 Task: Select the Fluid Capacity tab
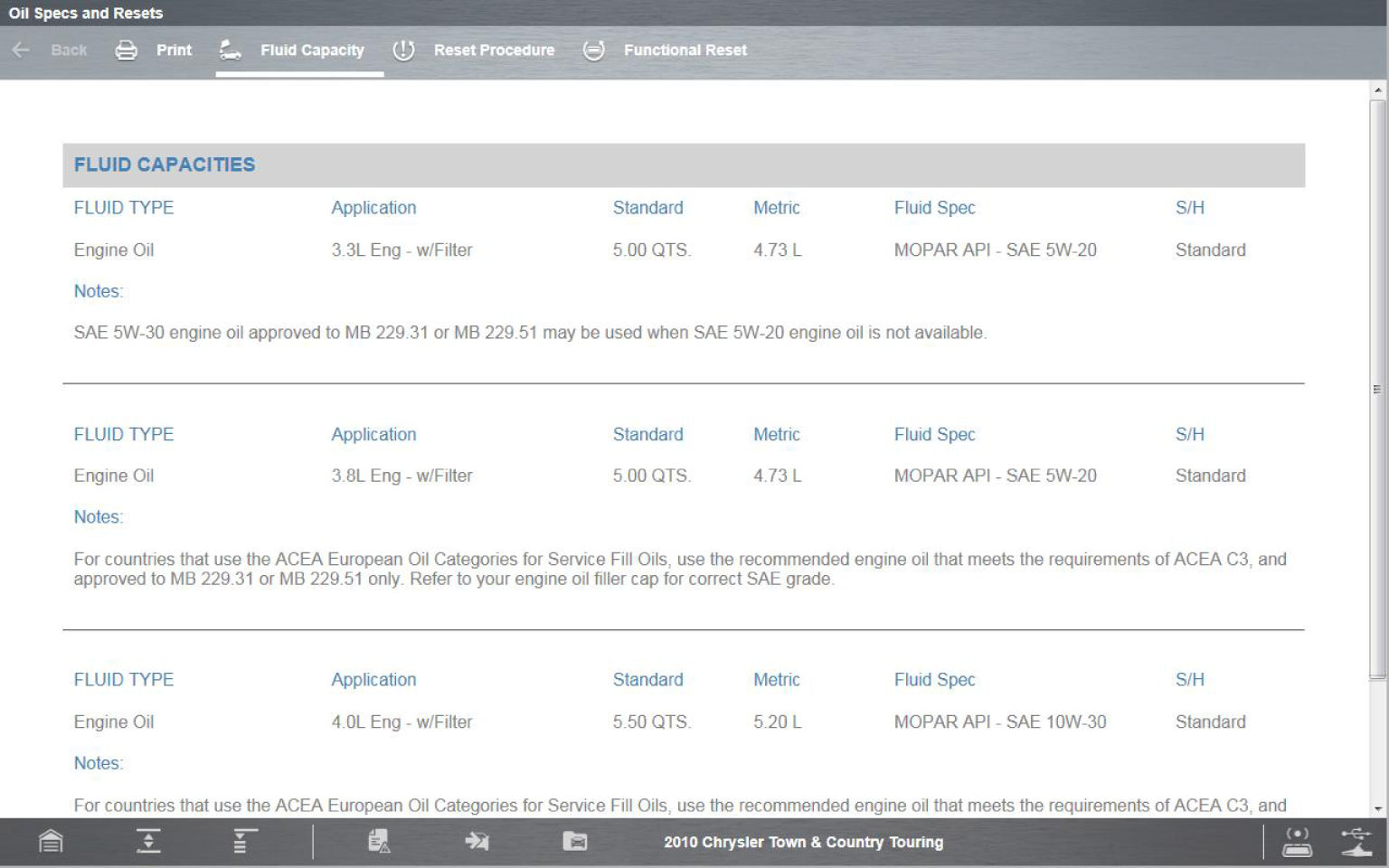(x=312, y=51)
